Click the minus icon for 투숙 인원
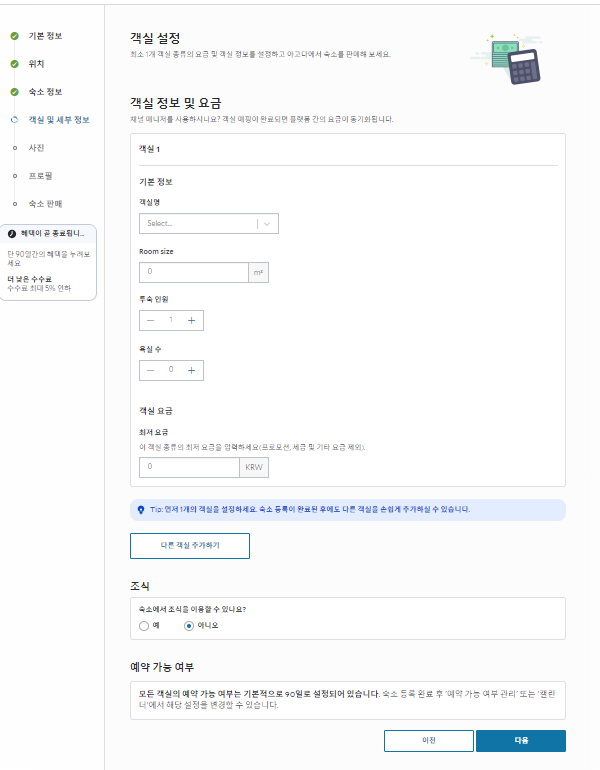Image resolution: width=600 pixels, height=770 pixels. 151,320
